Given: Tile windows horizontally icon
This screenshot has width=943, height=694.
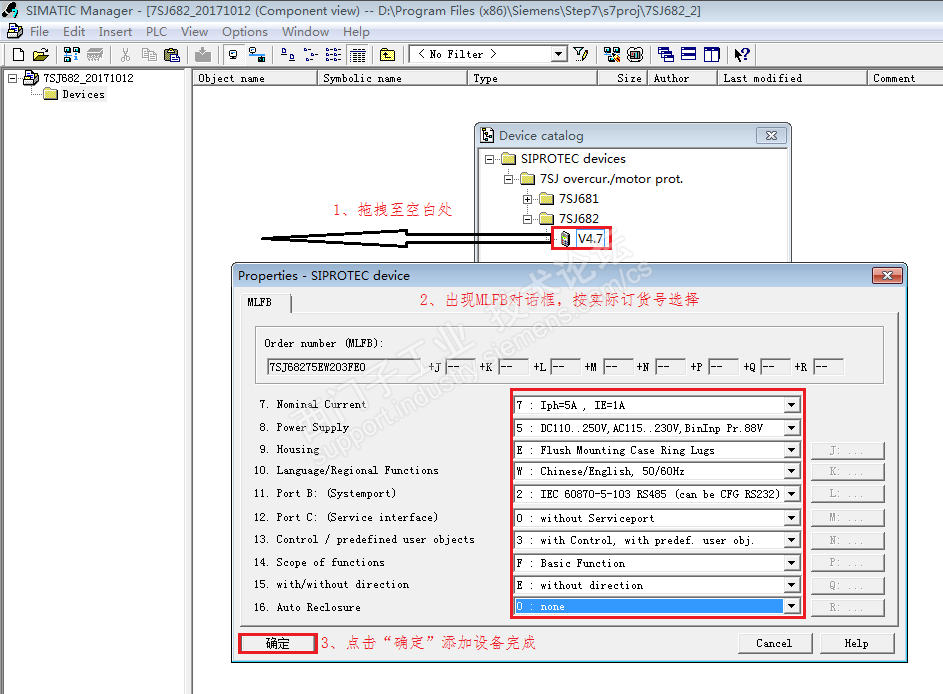Looking at the screenshot, I should pos(689,55).
